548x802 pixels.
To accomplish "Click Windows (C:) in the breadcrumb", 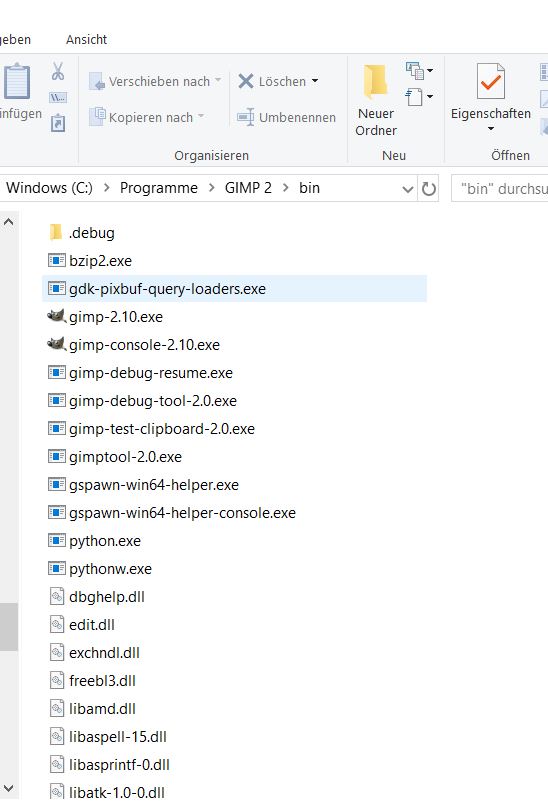I will (49, 188).
